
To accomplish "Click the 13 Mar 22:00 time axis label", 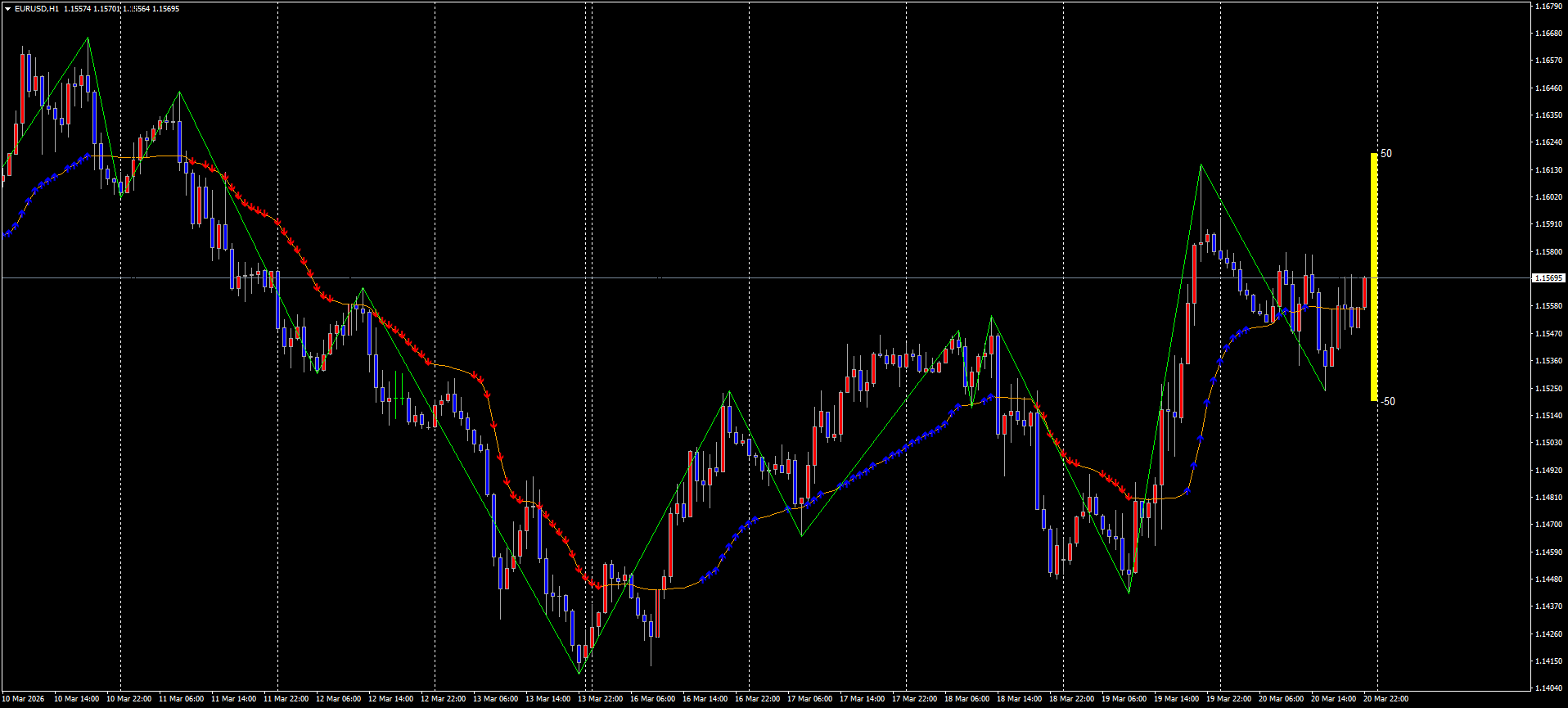I will 600,699.
